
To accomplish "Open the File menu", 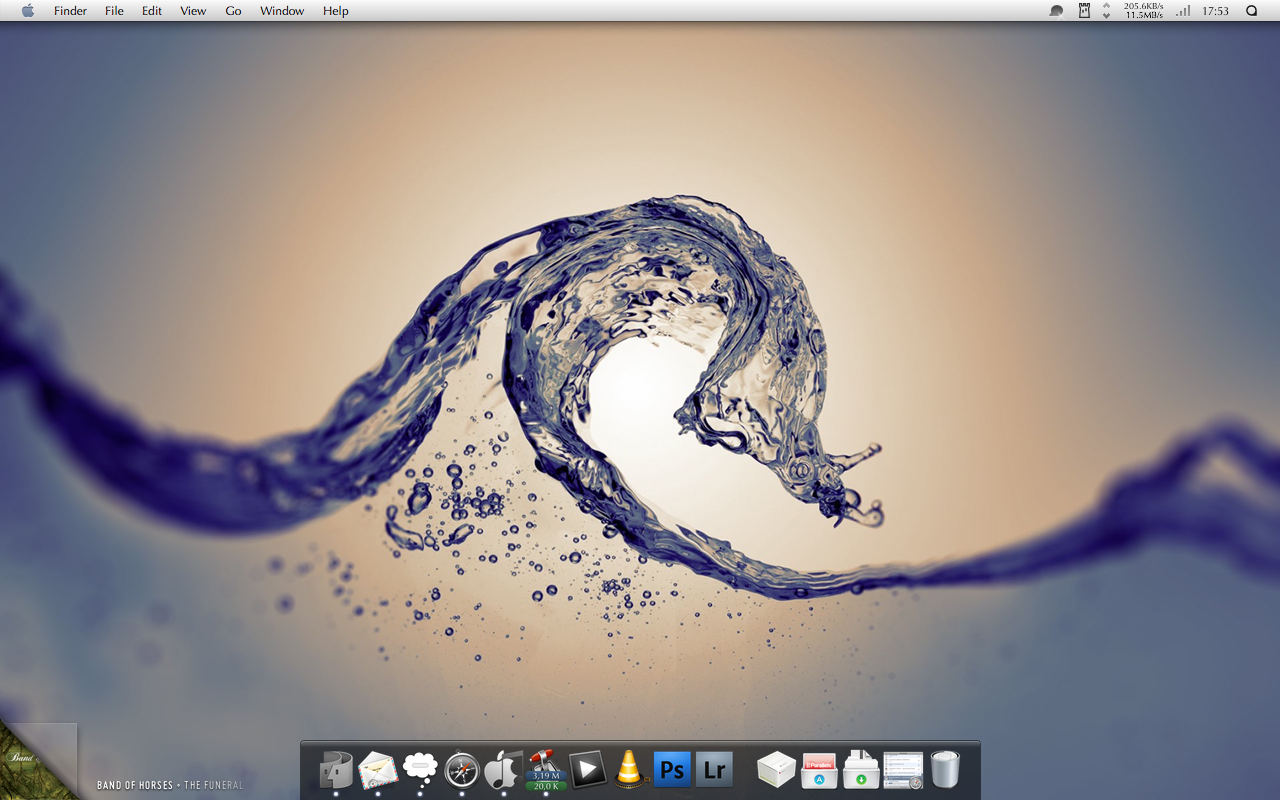I will click(x=114, y=11).
